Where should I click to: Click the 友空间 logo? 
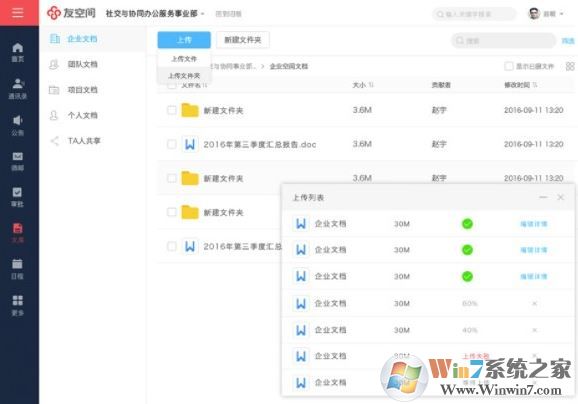pos(71,13)
